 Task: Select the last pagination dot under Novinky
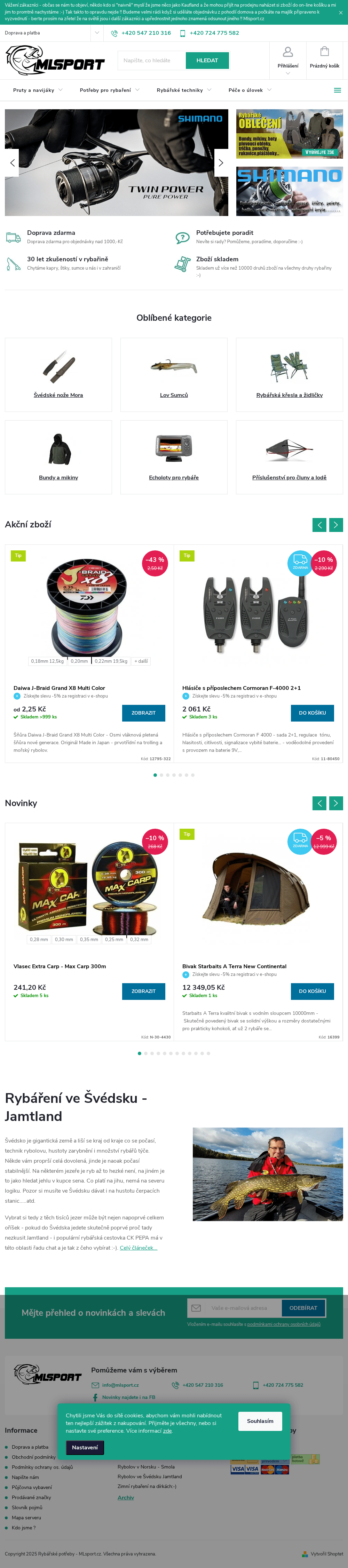click(x=209, y=1053)
